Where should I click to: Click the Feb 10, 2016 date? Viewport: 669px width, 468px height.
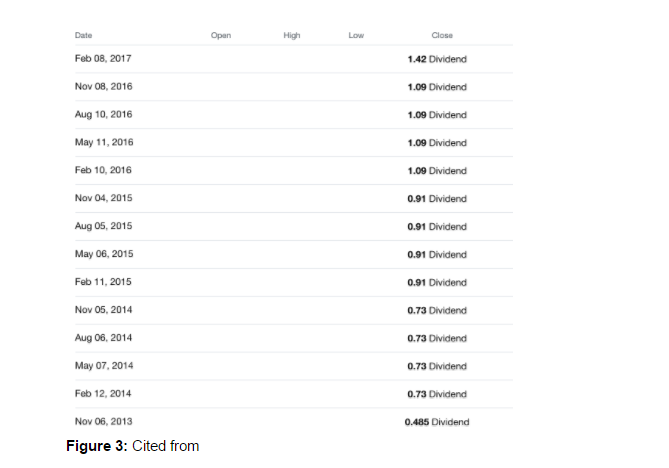click(x=103, y=171)
